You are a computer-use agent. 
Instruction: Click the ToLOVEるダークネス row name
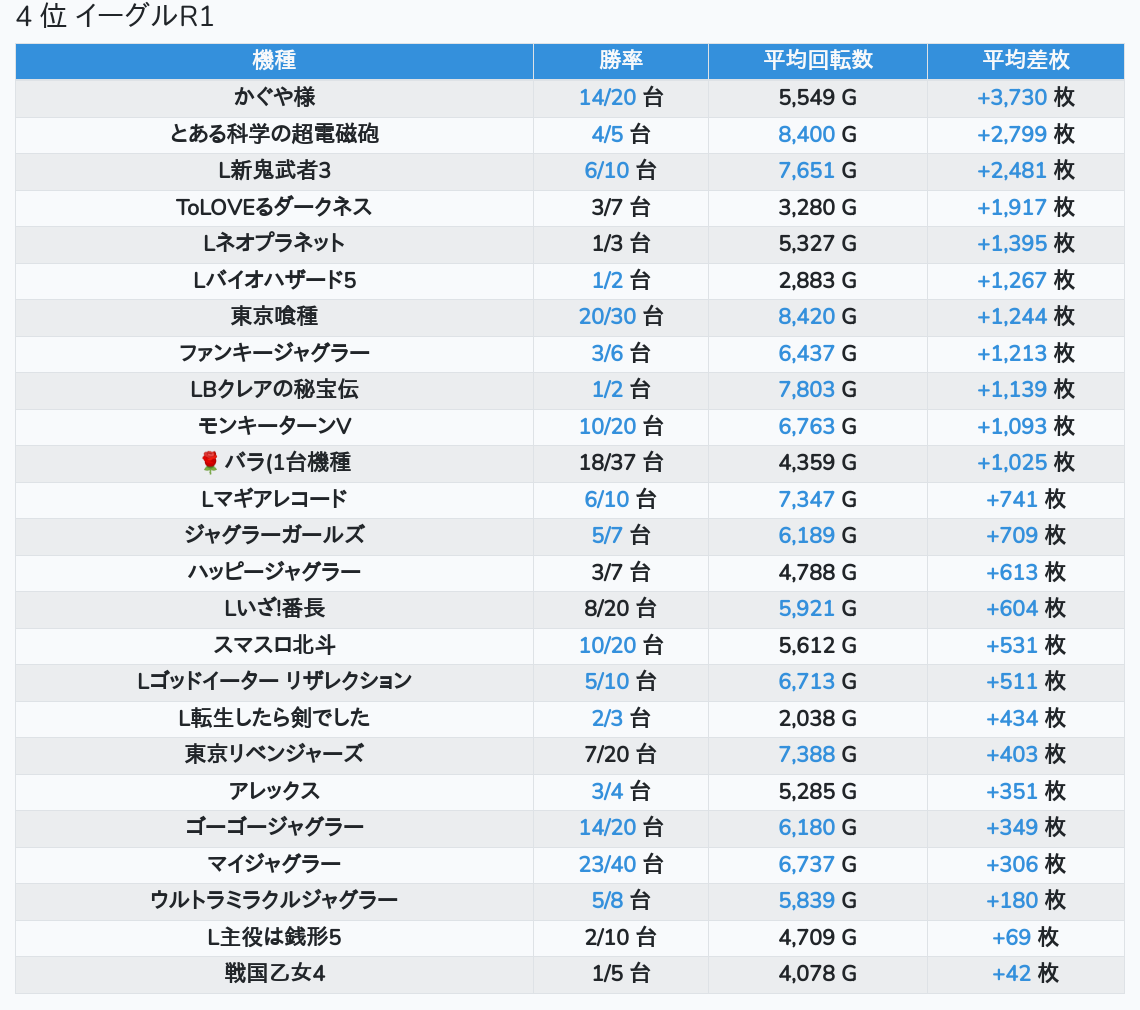tap(274, 207)
